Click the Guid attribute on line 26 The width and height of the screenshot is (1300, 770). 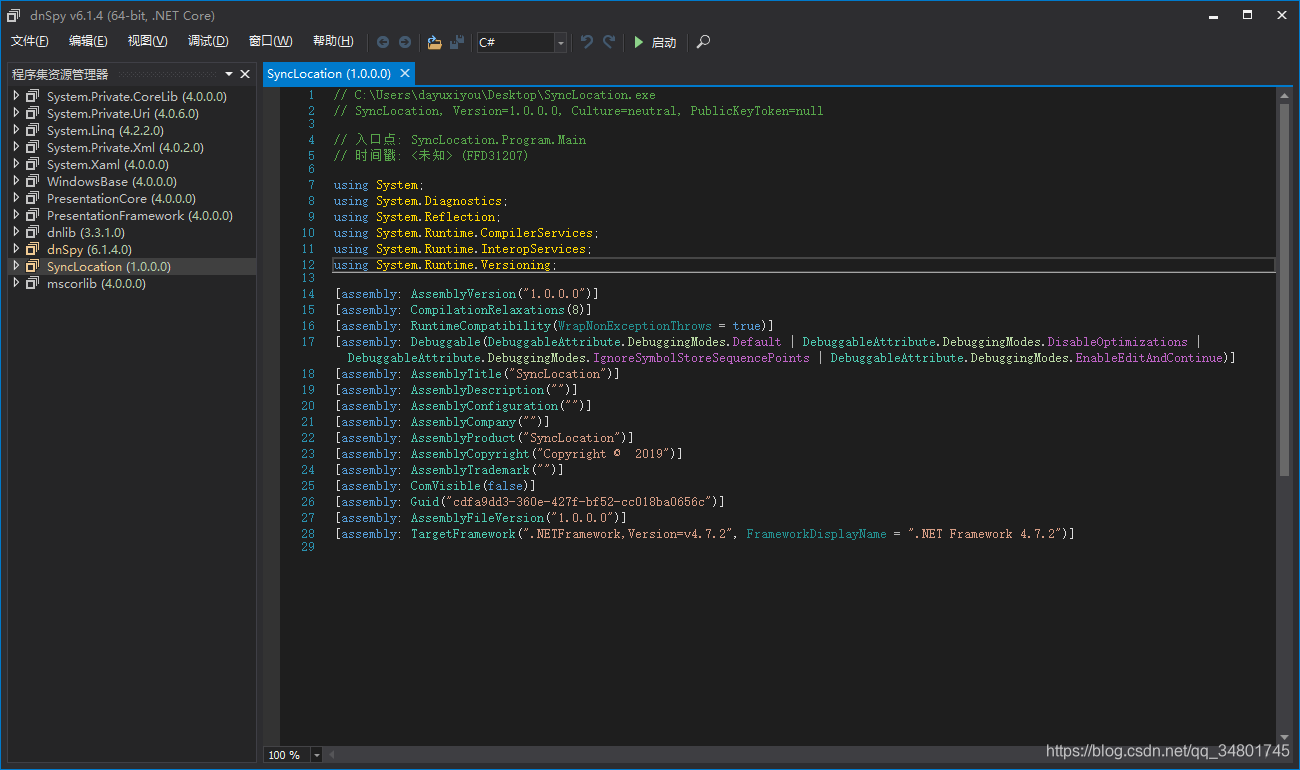424,502
